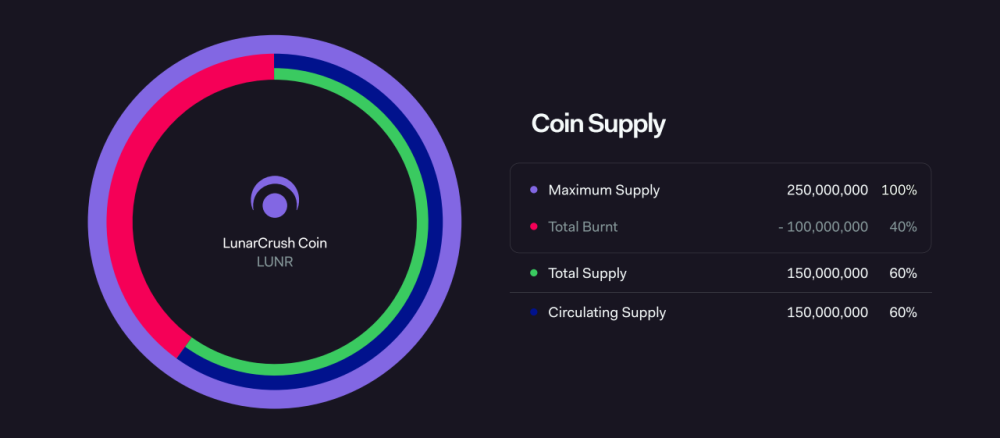Click the LunarCrush Coin name text
This screenshot has width=1000, height=438.
[x=275, y=243]
